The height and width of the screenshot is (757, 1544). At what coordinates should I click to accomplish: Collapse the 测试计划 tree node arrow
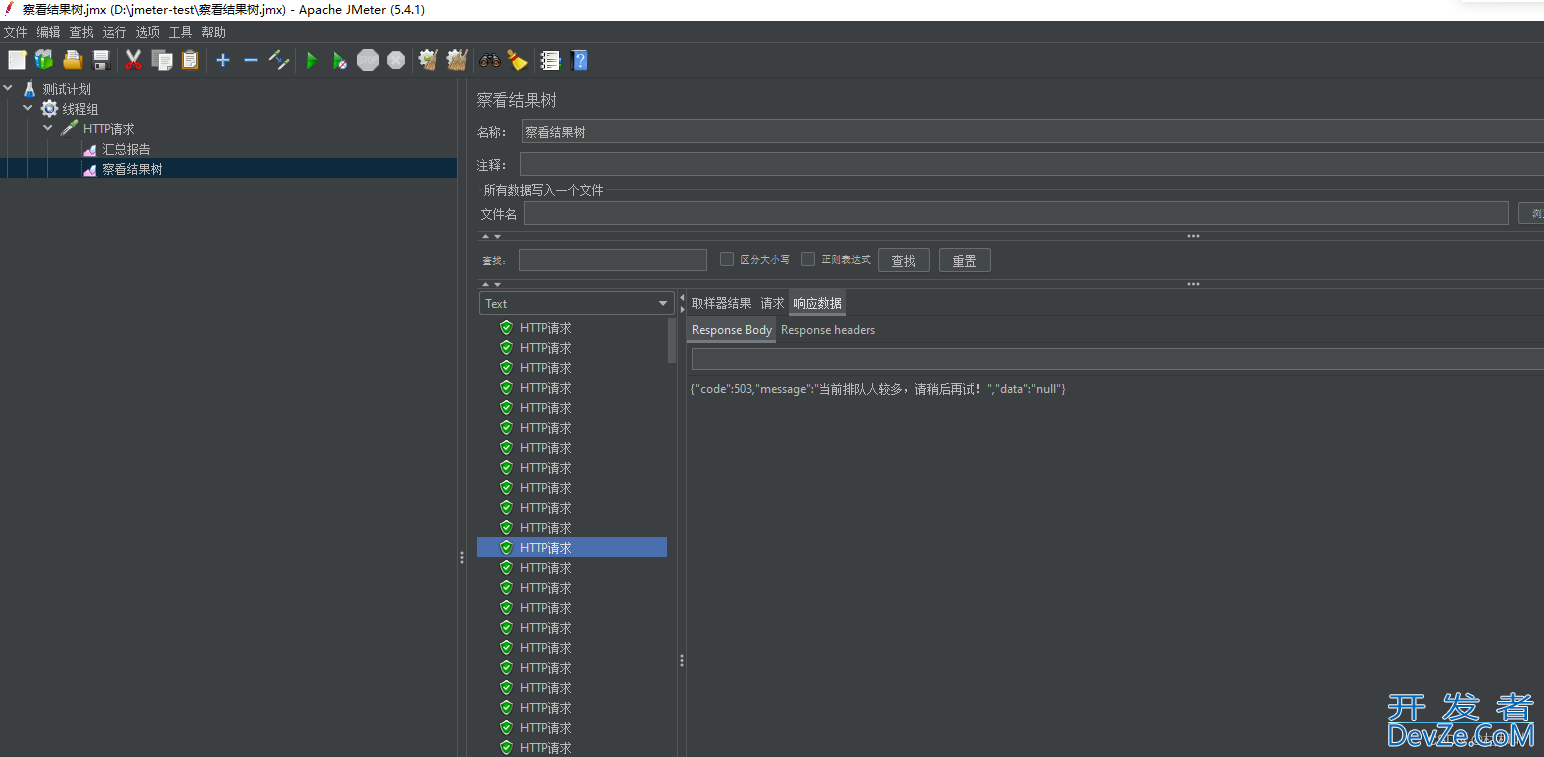(x=8, y=88)
